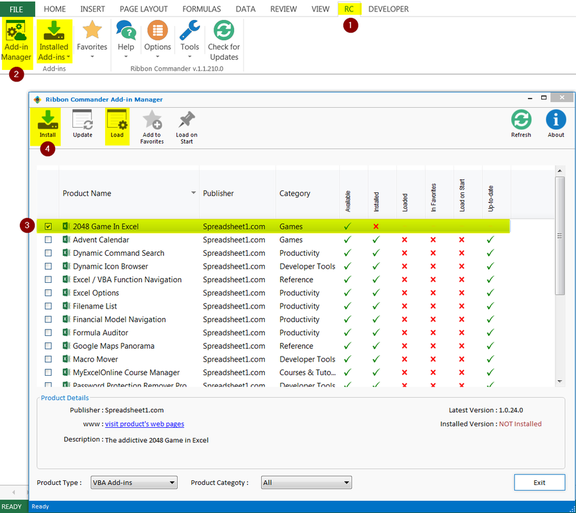Uncheck the 2048 Game In Excel checkbox
This screenshot has width=576, height=513.
48,226
